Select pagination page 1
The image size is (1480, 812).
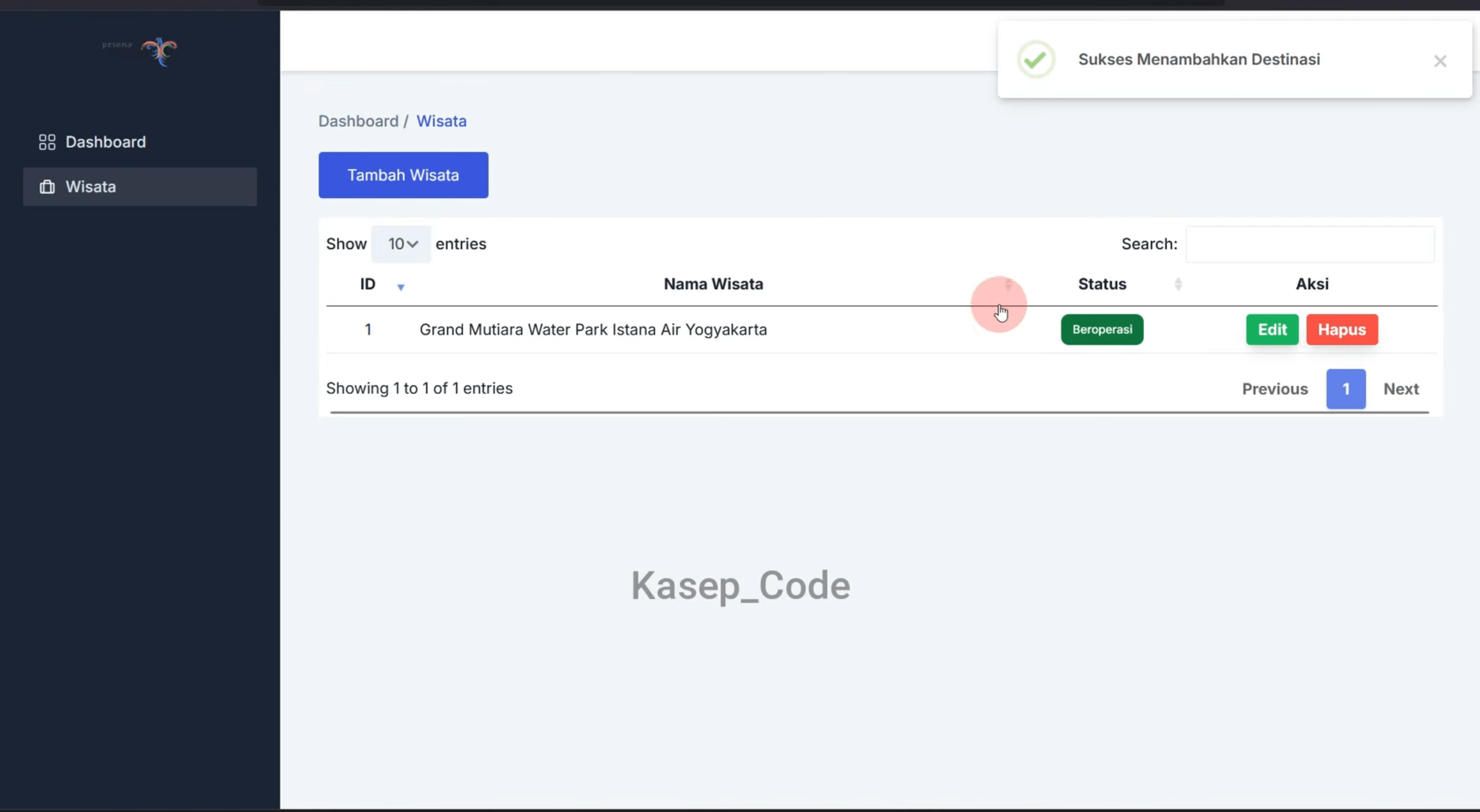1346,389
